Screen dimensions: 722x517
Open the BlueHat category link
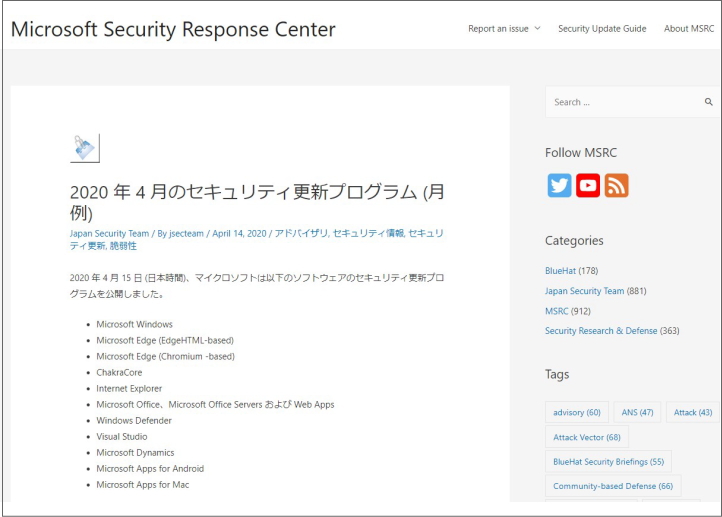click(560, 271)
